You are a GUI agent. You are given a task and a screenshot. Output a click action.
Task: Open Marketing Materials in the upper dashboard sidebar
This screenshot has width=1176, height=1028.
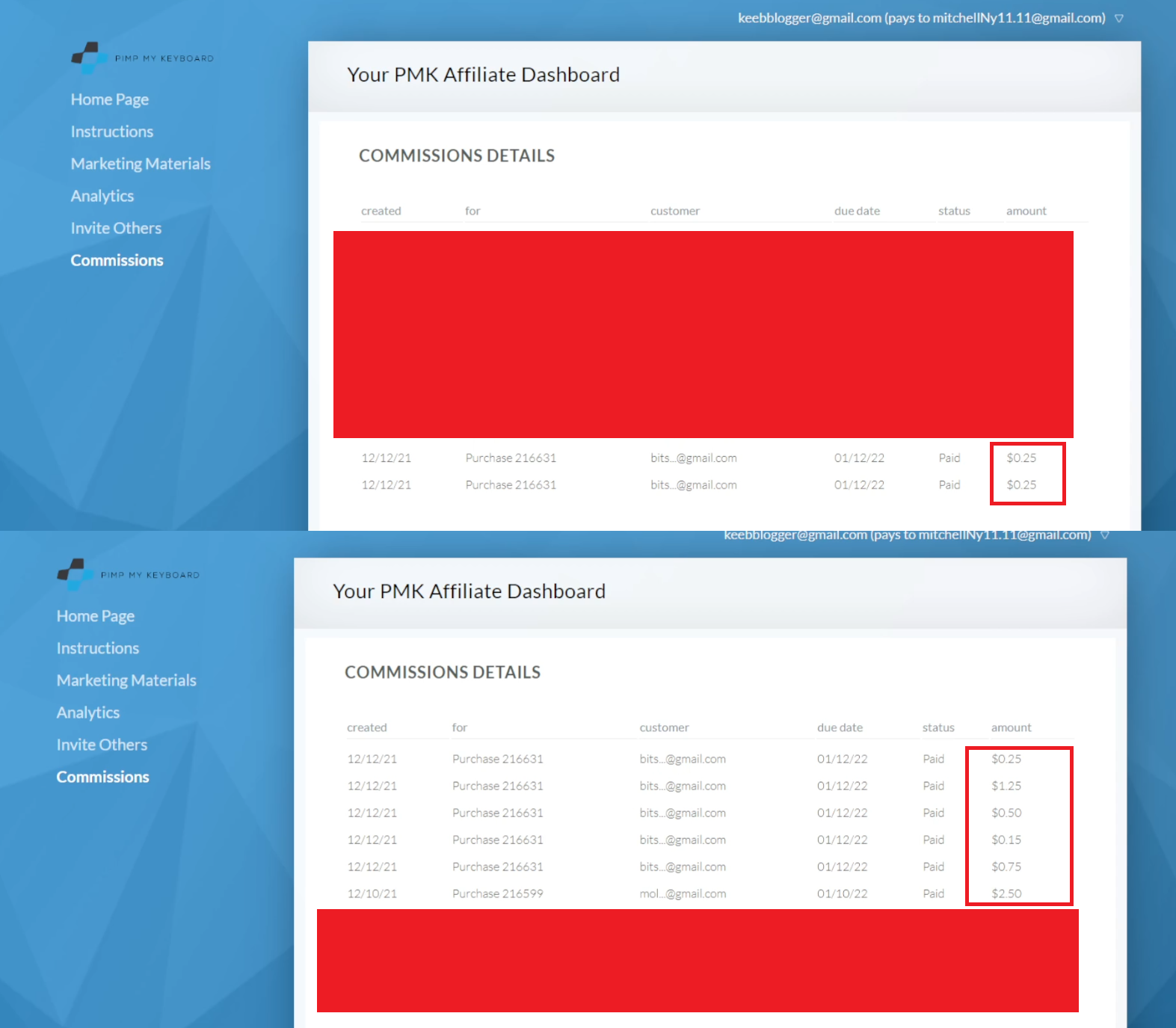pyautogui.click(x=141, y=164)
